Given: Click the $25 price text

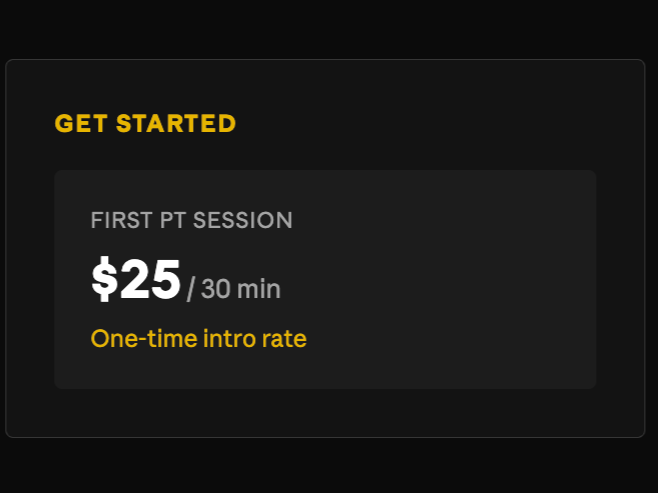Looking at the screenshot, I should (136, 279).
